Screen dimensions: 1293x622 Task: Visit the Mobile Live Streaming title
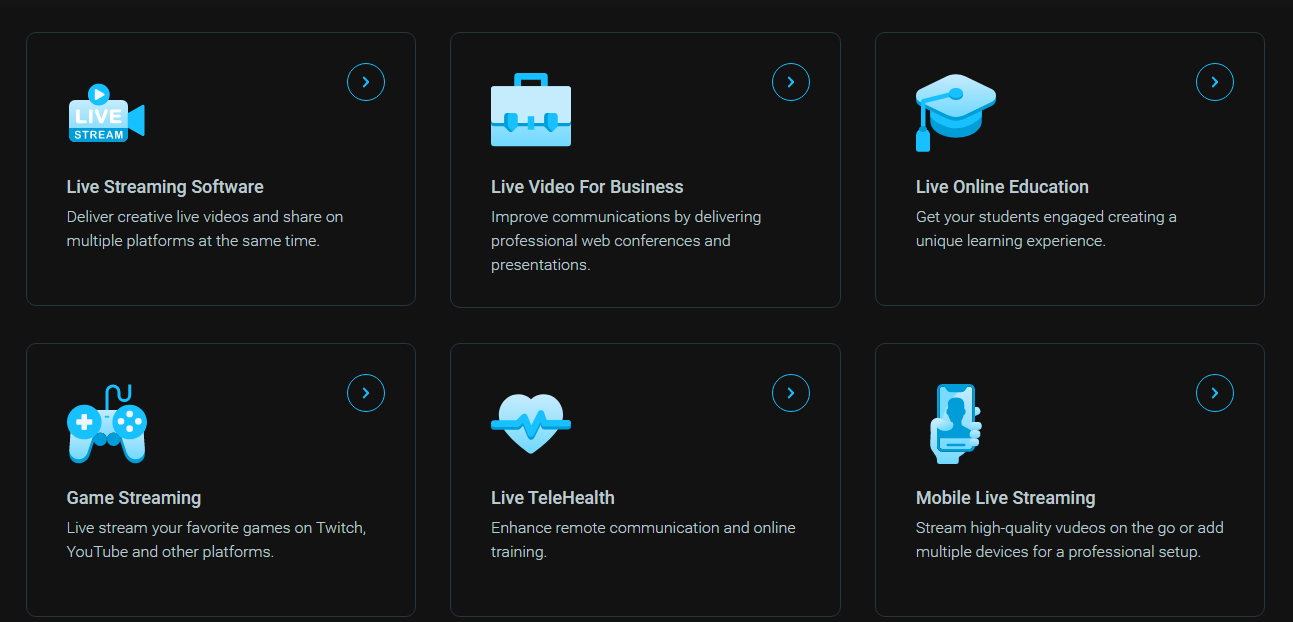pos(1005,498)
